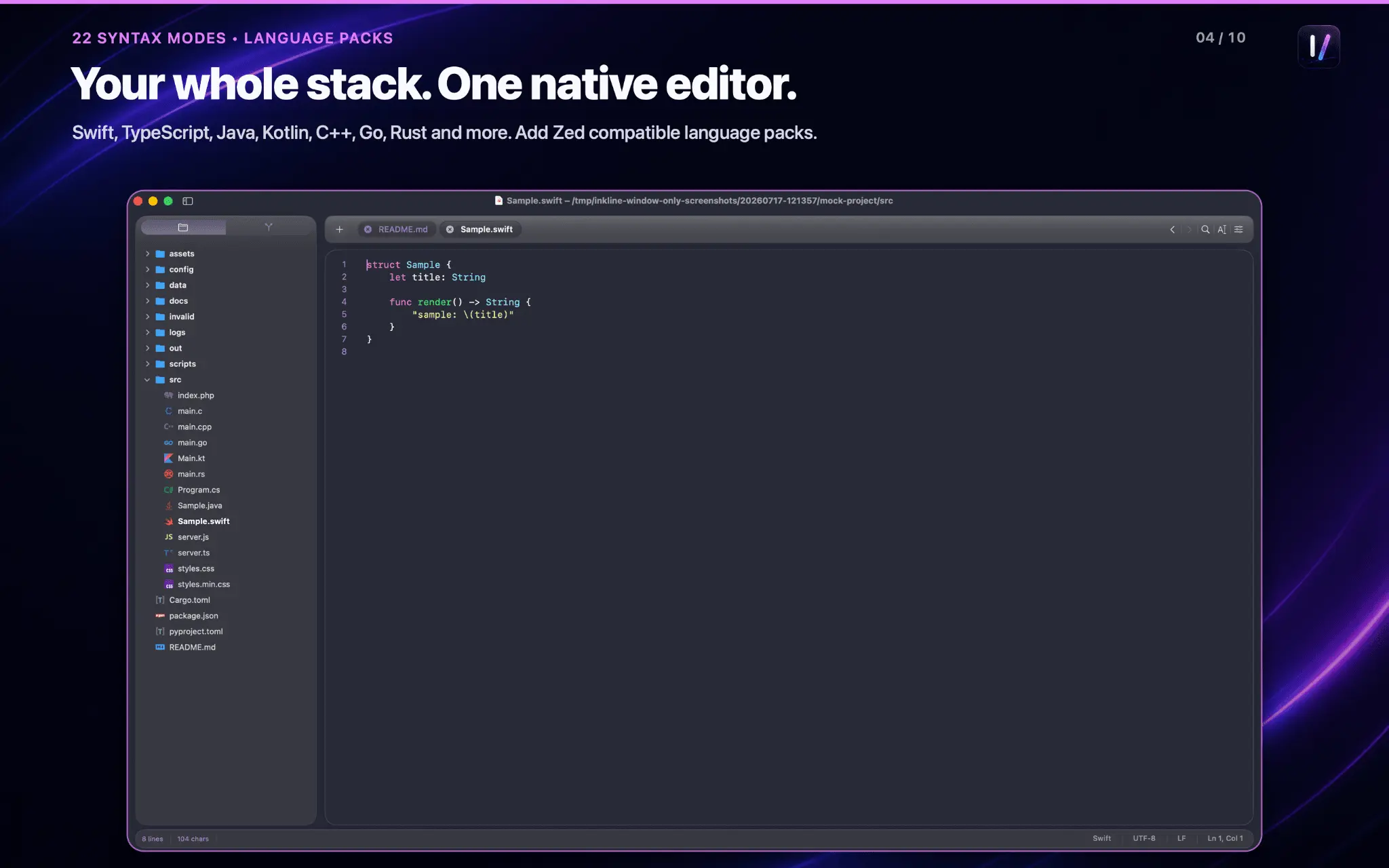Image resolution: width=1389 pixels, height=868 pixels.
Task: Click the scripts folder name
Action: 182,364
